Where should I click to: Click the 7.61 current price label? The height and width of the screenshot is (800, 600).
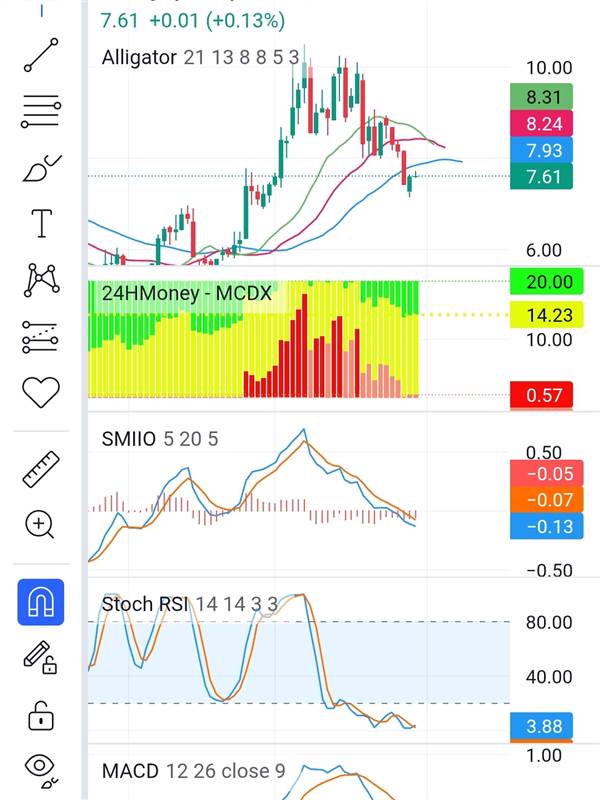tap(541, 177)
